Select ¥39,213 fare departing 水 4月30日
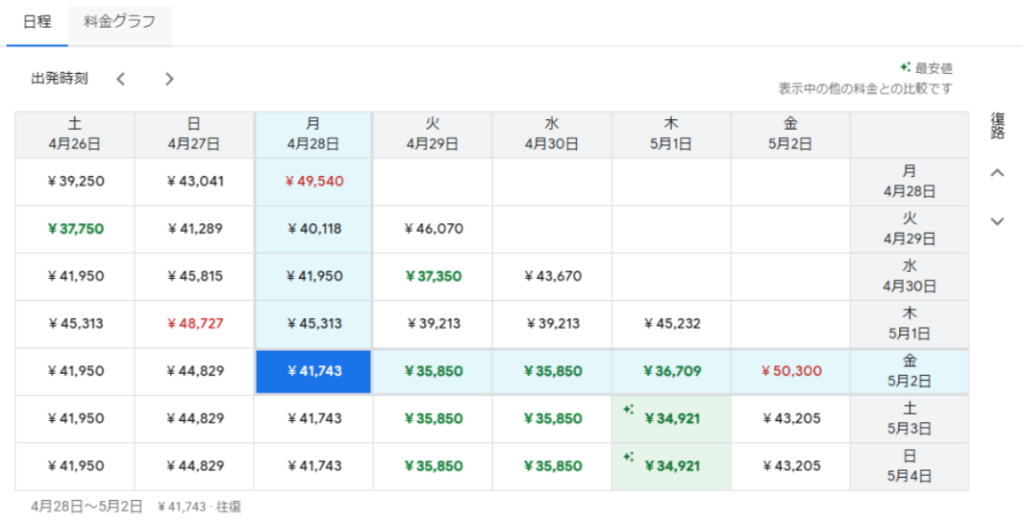This screenshot has height=523, width=1024. (552, 324)
